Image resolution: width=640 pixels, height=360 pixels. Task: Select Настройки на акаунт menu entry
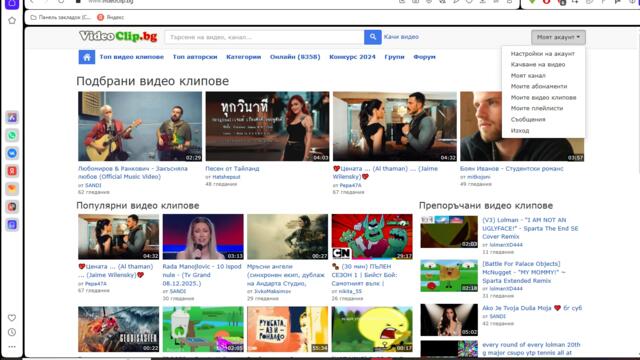pyautogui.click(x=542, y=53)
